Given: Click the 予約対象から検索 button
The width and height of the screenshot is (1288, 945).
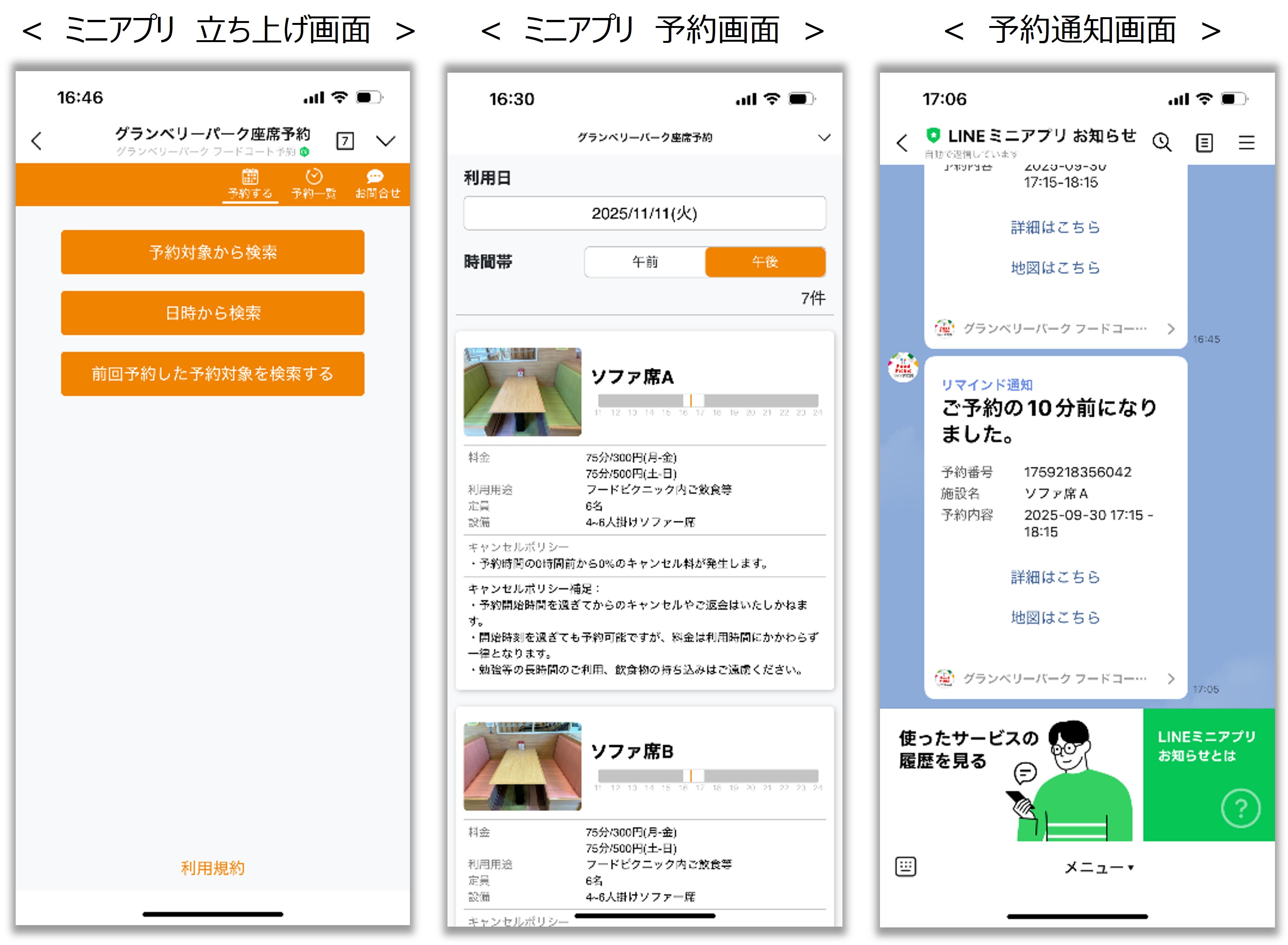Looking at the screenshot, I should tap(212, 252).
